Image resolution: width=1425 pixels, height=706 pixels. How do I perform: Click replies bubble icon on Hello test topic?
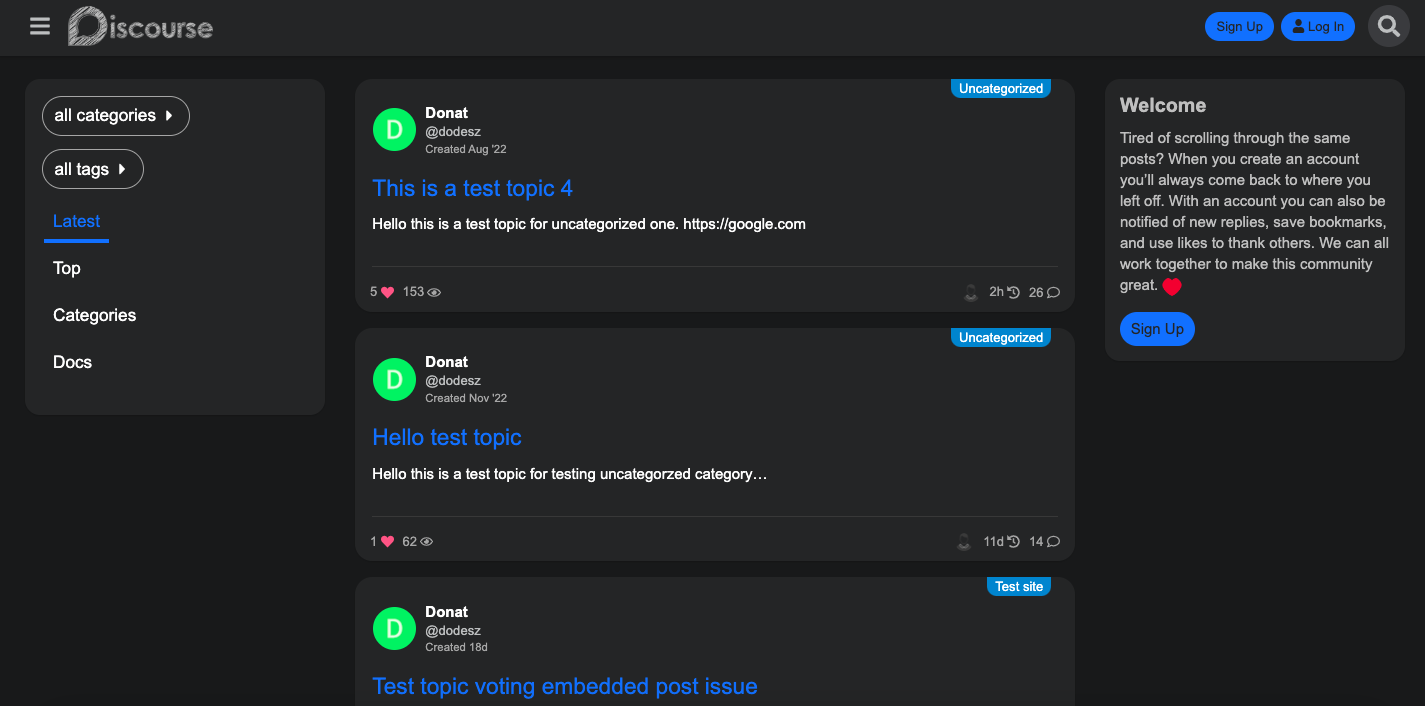click(1053, 542)
